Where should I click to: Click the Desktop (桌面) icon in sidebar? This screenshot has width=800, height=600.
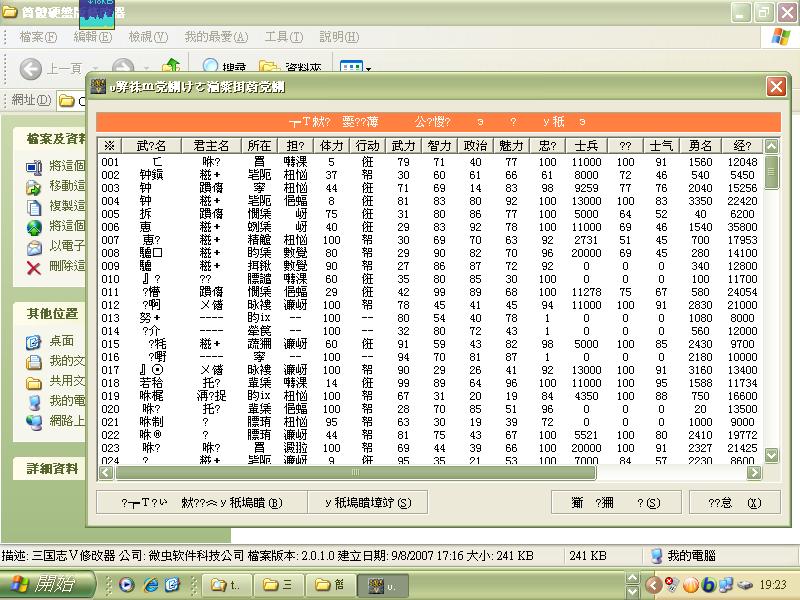pos(34,341)
